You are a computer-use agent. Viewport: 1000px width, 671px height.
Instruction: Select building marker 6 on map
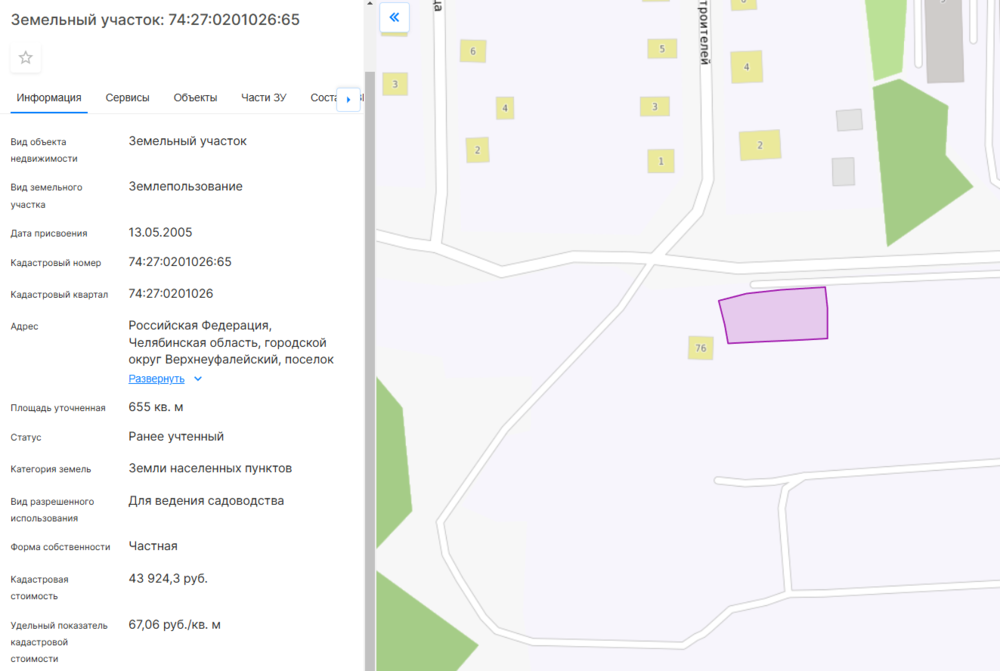tap(472, 51)
